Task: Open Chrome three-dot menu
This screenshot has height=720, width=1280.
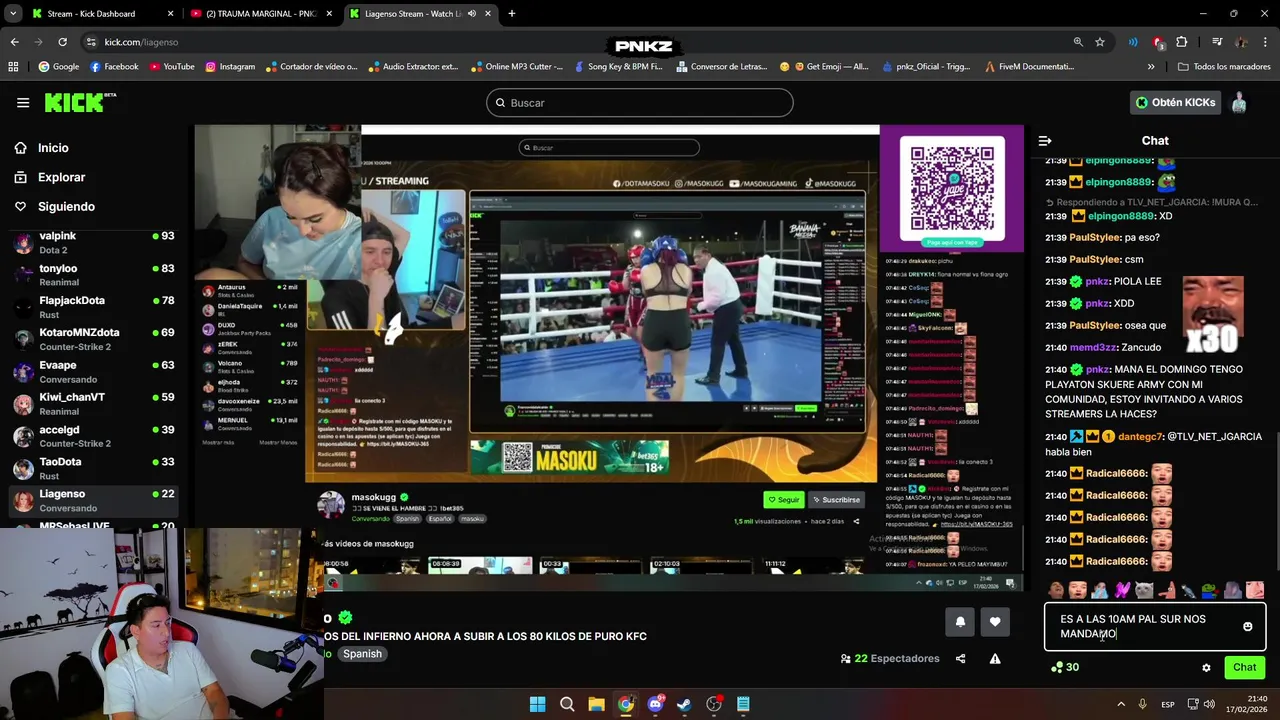Action: pyautogui.click(x=1265, y=42)
